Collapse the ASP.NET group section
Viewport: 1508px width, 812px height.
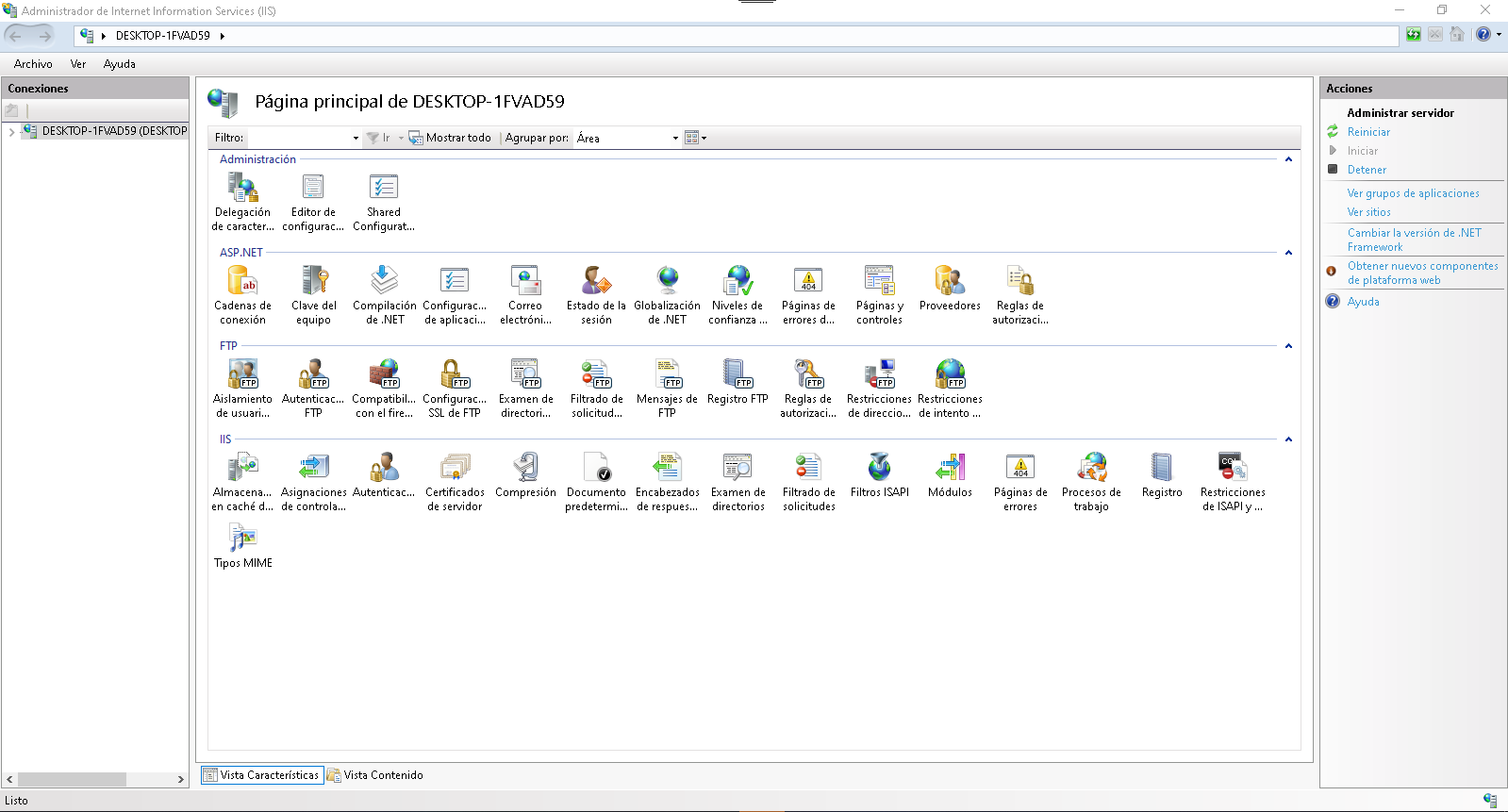(x=1288, y=253)
